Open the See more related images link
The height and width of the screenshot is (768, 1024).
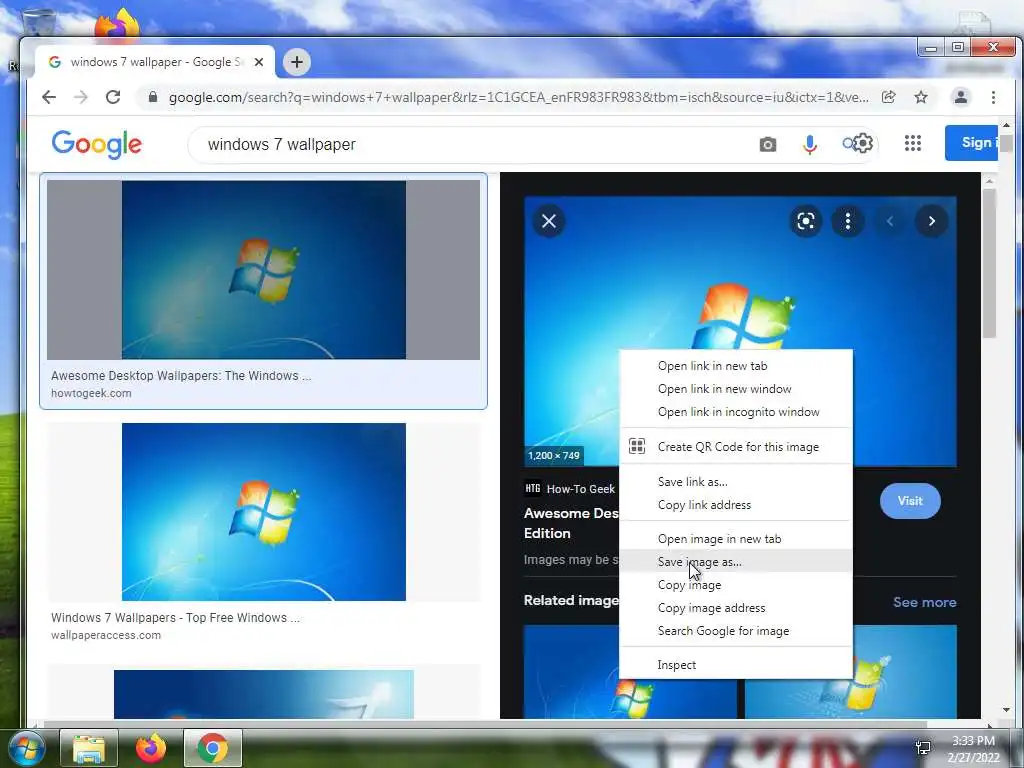924,602
